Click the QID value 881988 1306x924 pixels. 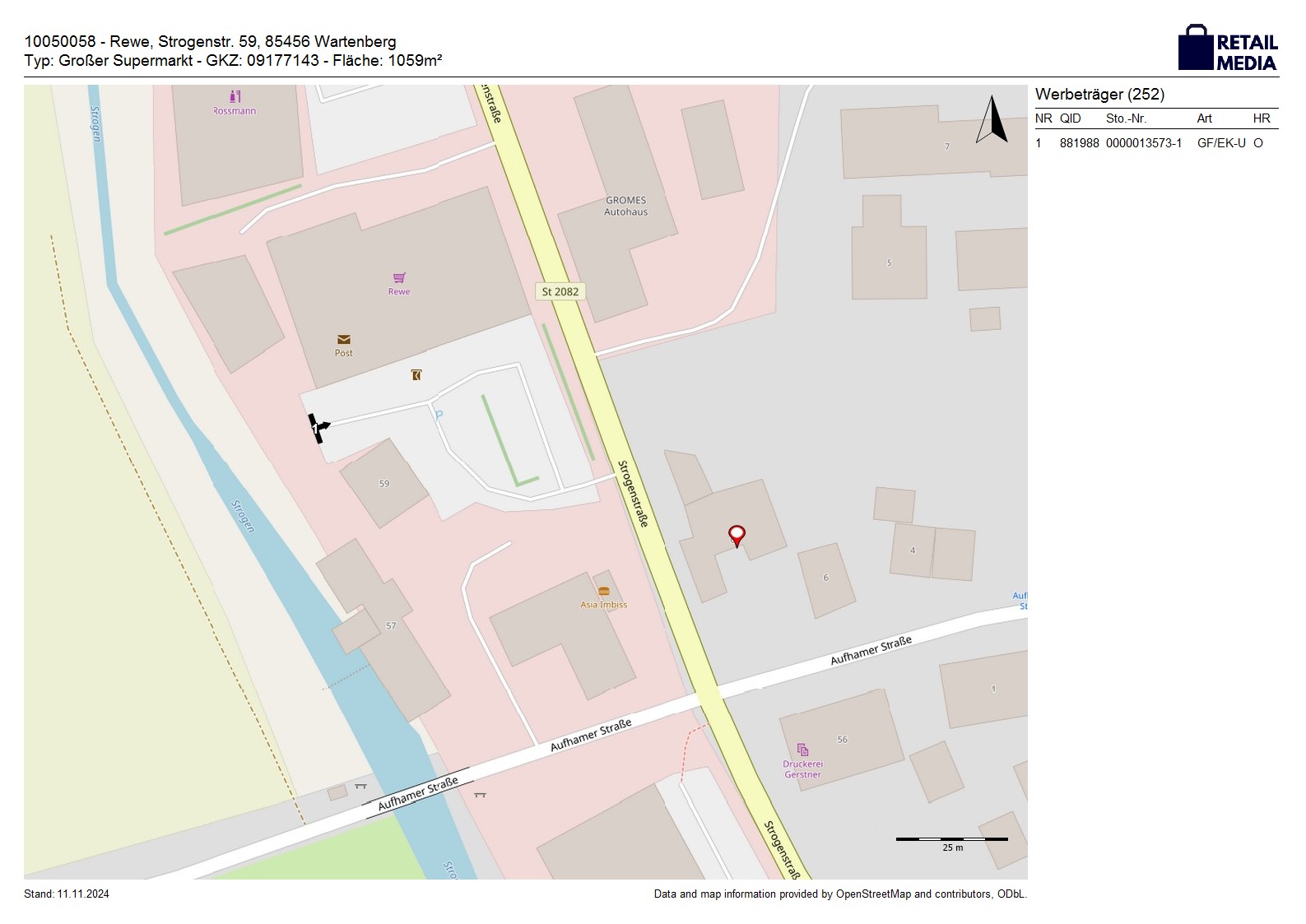(1079, 143)
